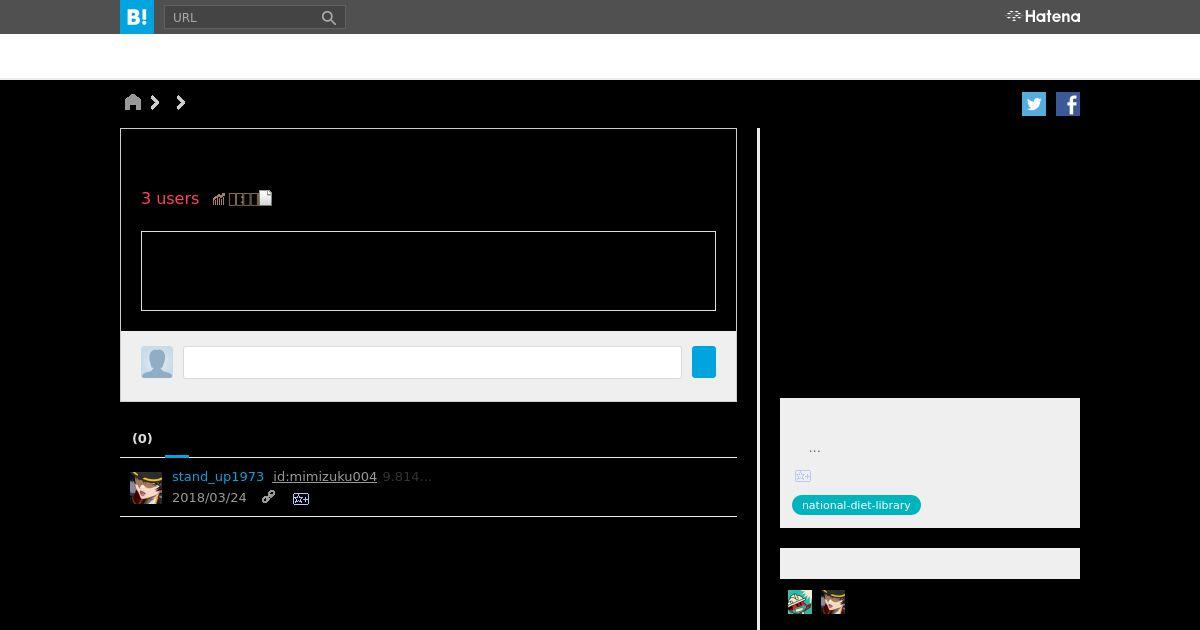Focus the bookmark comment input box
The image size is (1200, 630).
[x=432, y=362]
